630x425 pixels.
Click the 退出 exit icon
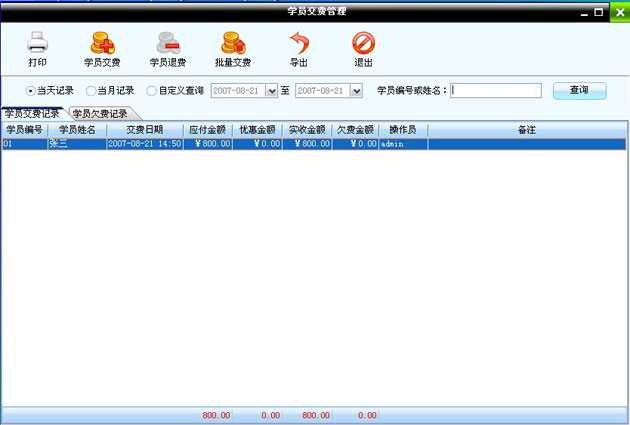tap(363, 43)
